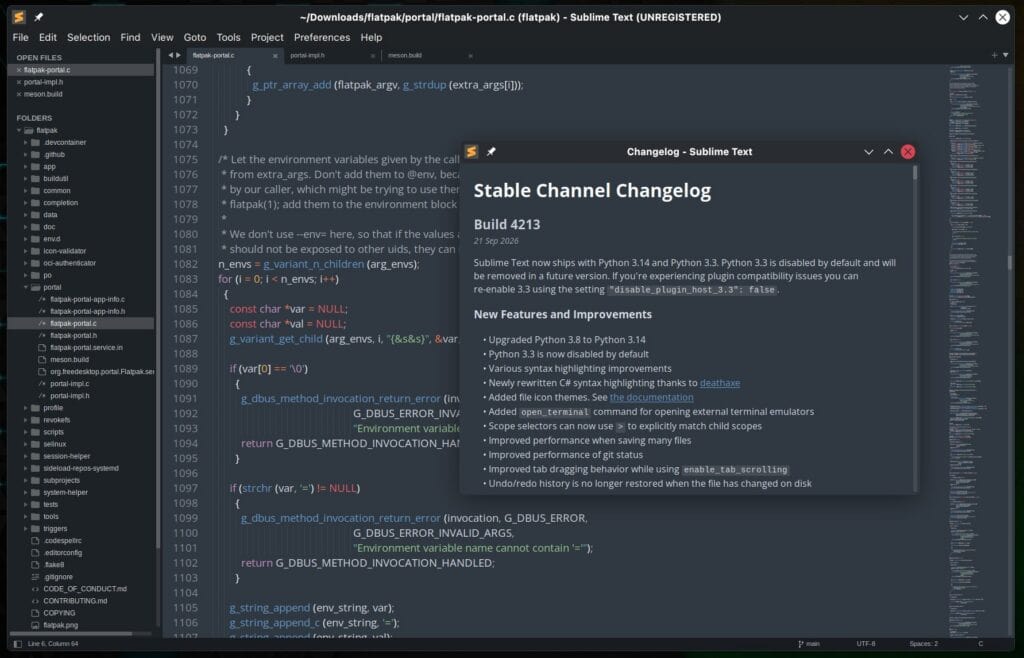Maximize the Changelog window with up chevron
Screen dimensions: 1024x658
pyautogui.click(x=888, y=151)
